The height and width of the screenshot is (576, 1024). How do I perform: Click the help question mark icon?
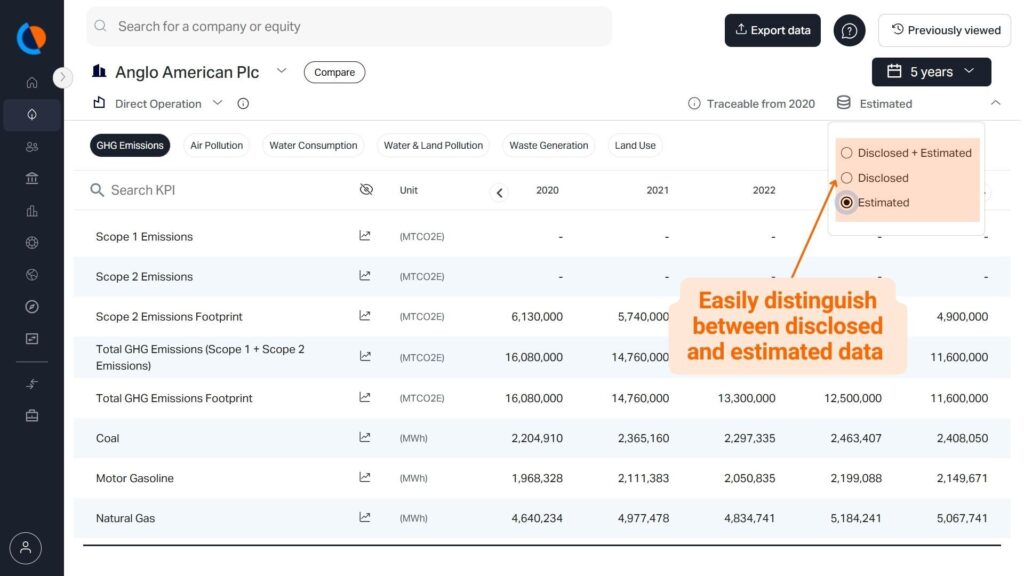coord(849,31)
